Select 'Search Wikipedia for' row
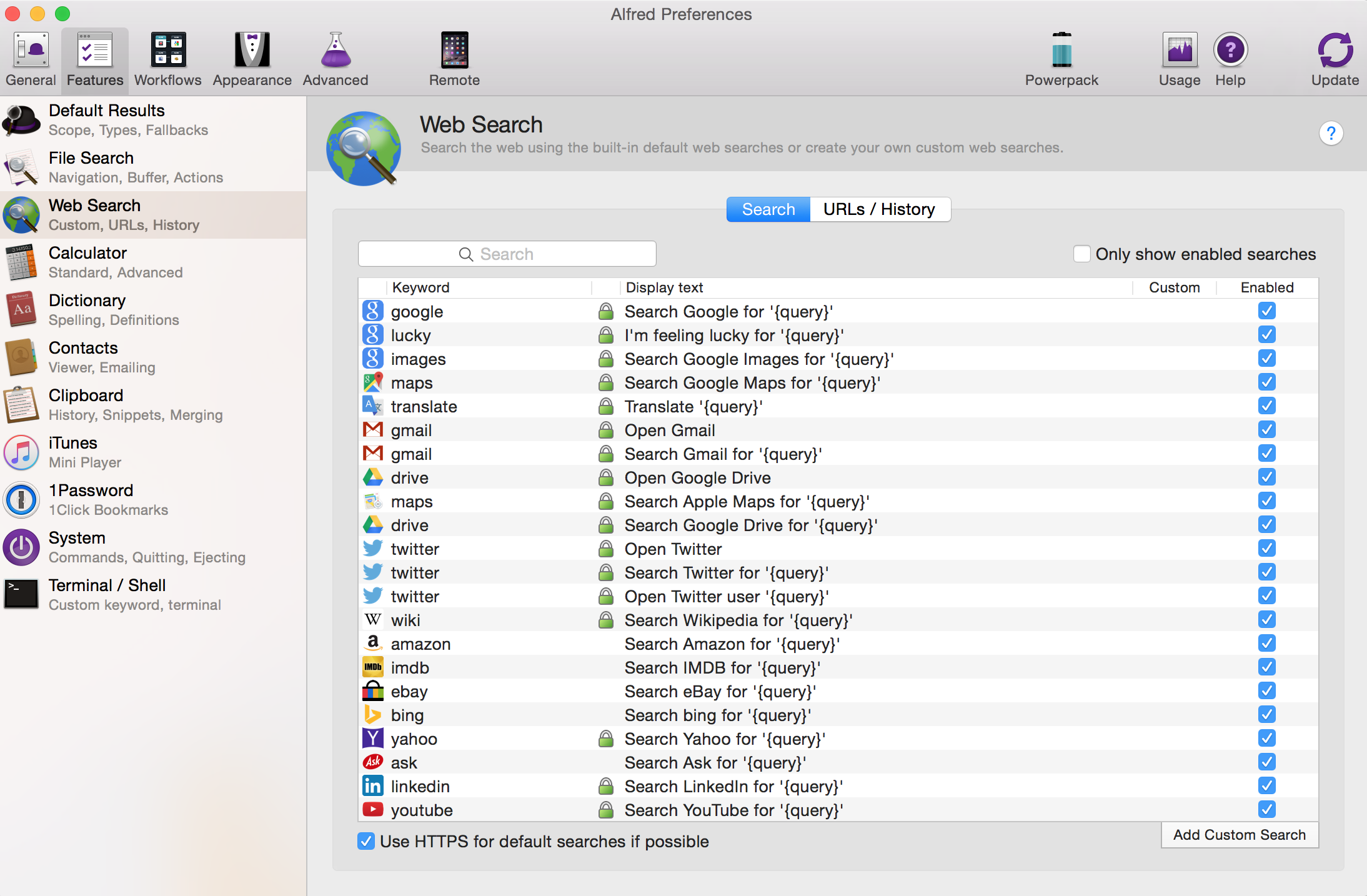This screenshot has width=1367, height=896. pos(838,620)
